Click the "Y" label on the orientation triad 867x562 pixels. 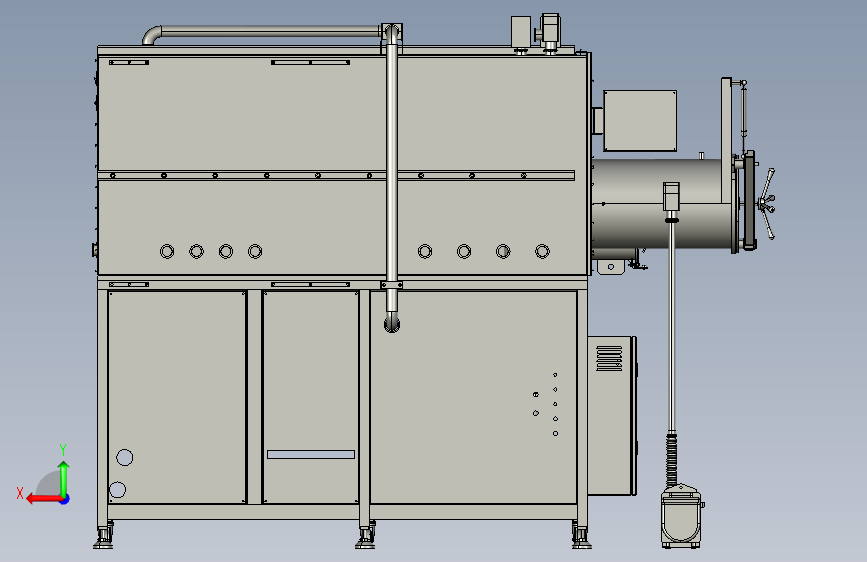click(x=63, y=450)
